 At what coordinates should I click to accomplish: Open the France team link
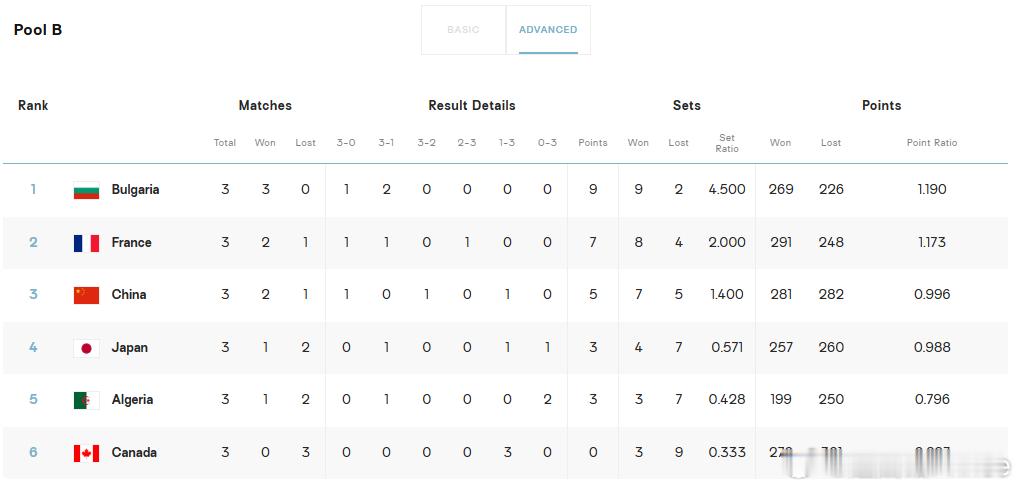(131, 243)
